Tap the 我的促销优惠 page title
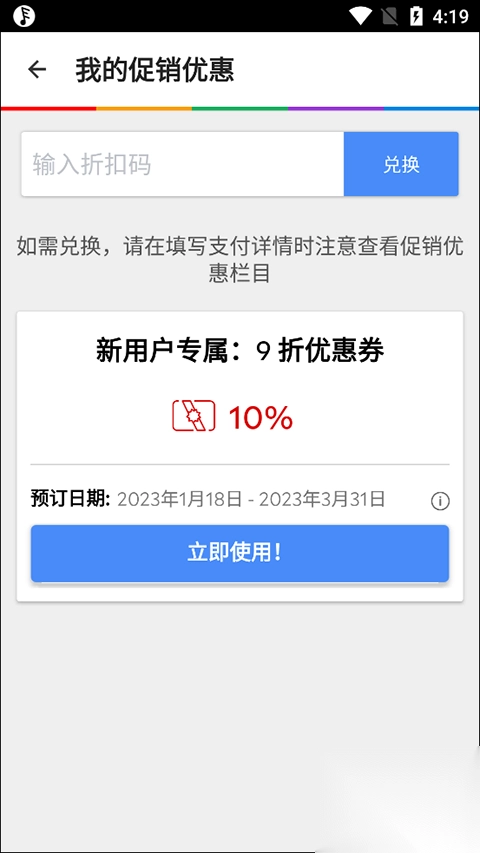480x853 pixels. point(155,70)
